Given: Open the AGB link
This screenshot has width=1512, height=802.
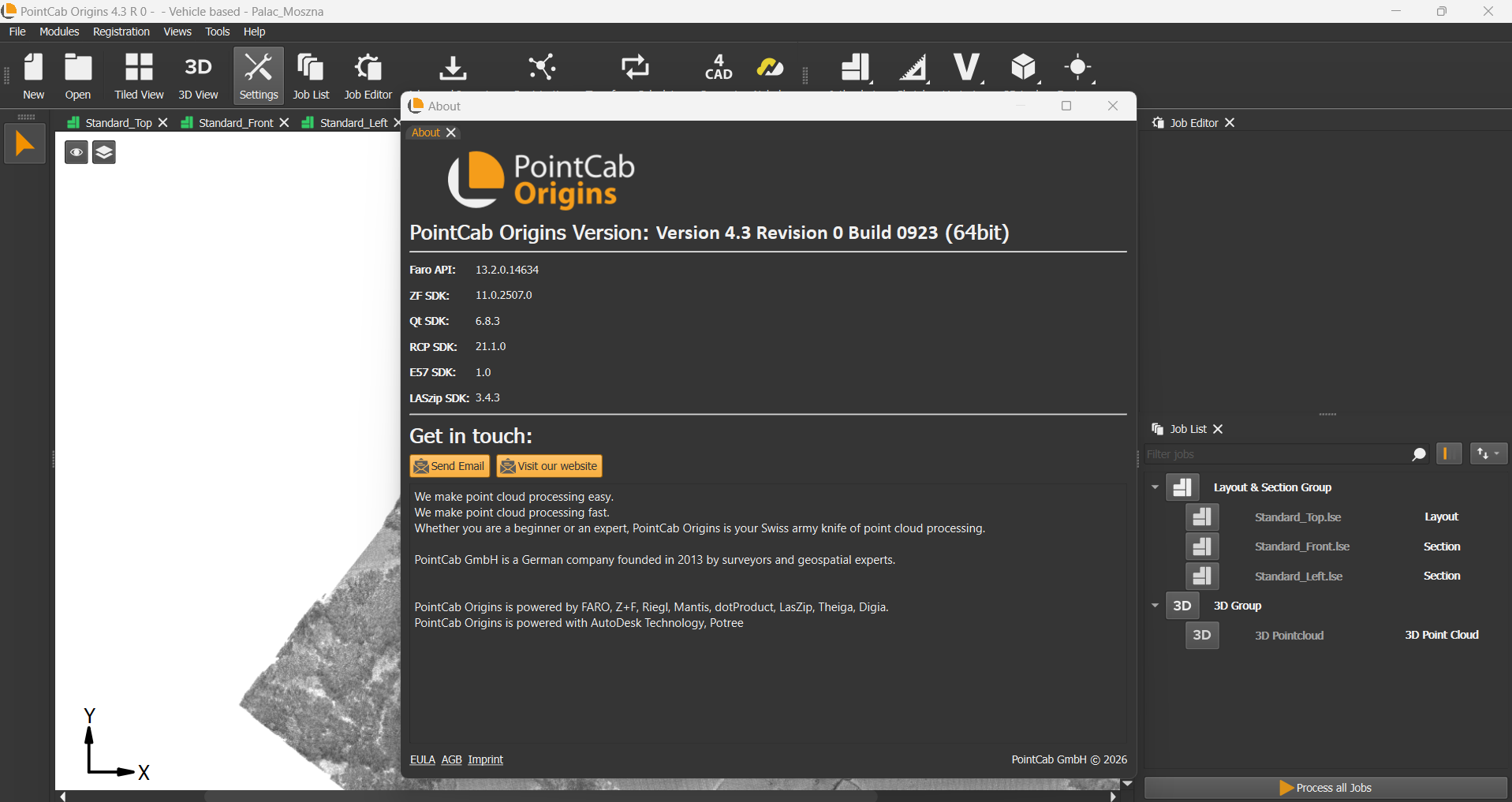Looking at the screenshot, I should click(x=451, y=759).
